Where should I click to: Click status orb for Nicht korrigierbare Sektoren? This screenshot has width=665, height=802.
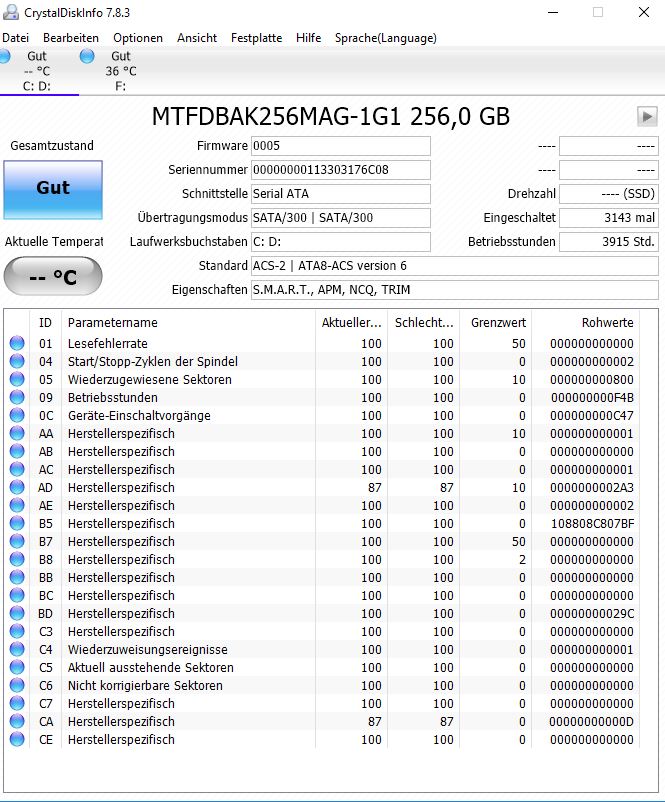click(x=17, y=685)
